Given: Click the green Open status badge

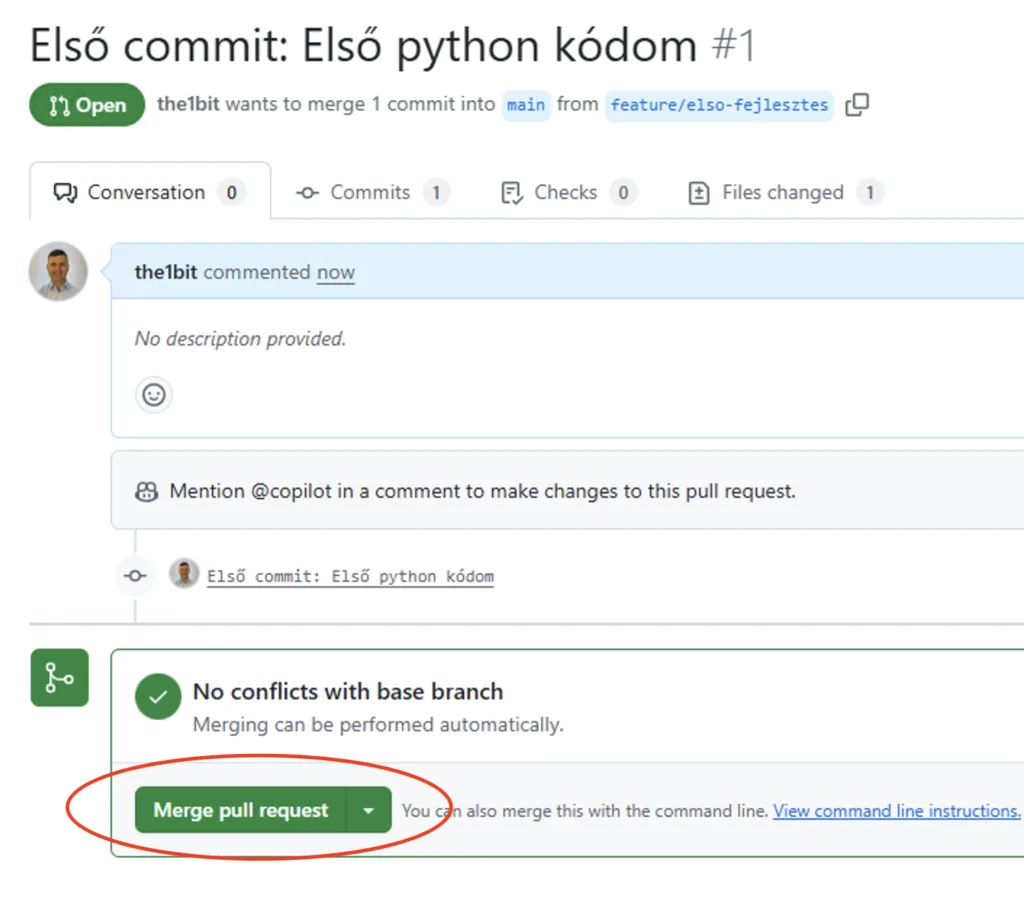Looking at the screenshot, I should point(88,105).
